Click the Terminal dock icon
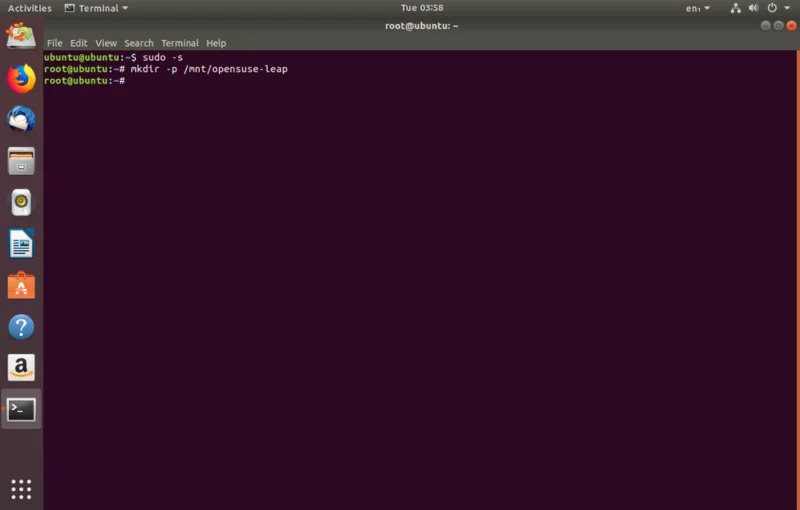This screenshot has height=510, width=800. pos(21,410)
